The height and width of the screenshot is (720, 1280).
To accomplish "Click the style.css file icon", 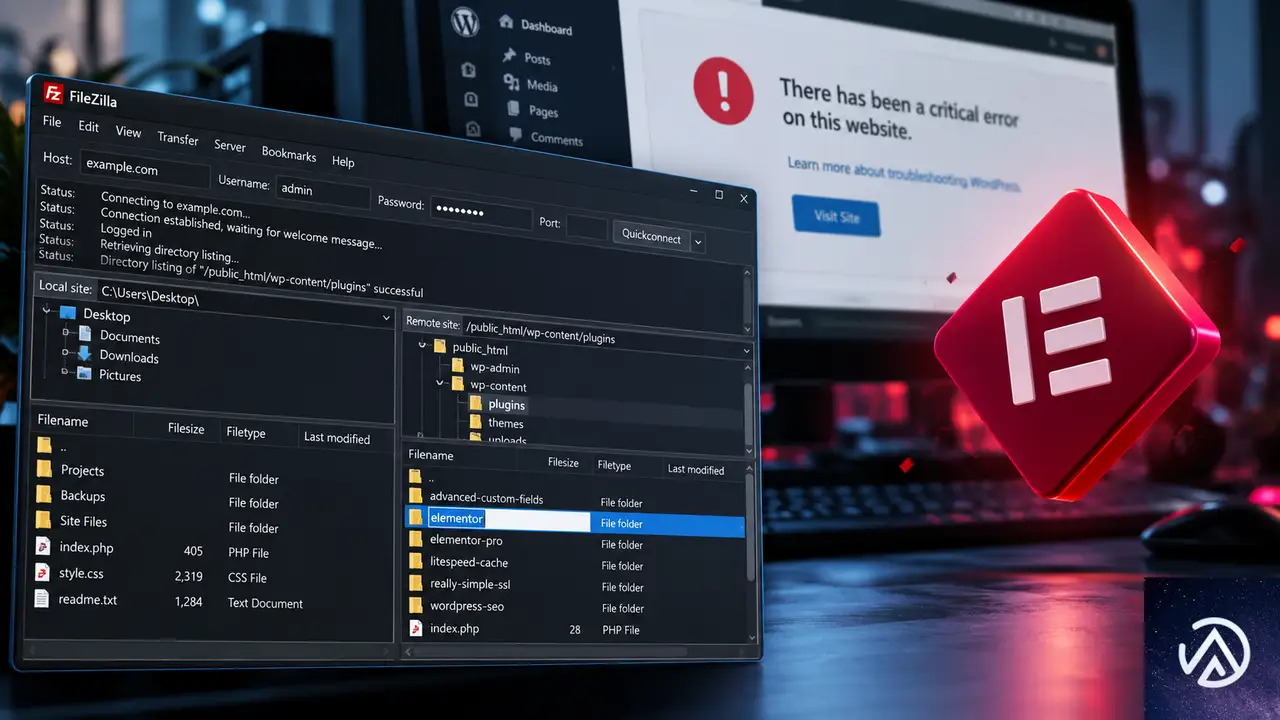I will [x=42, y=572].
